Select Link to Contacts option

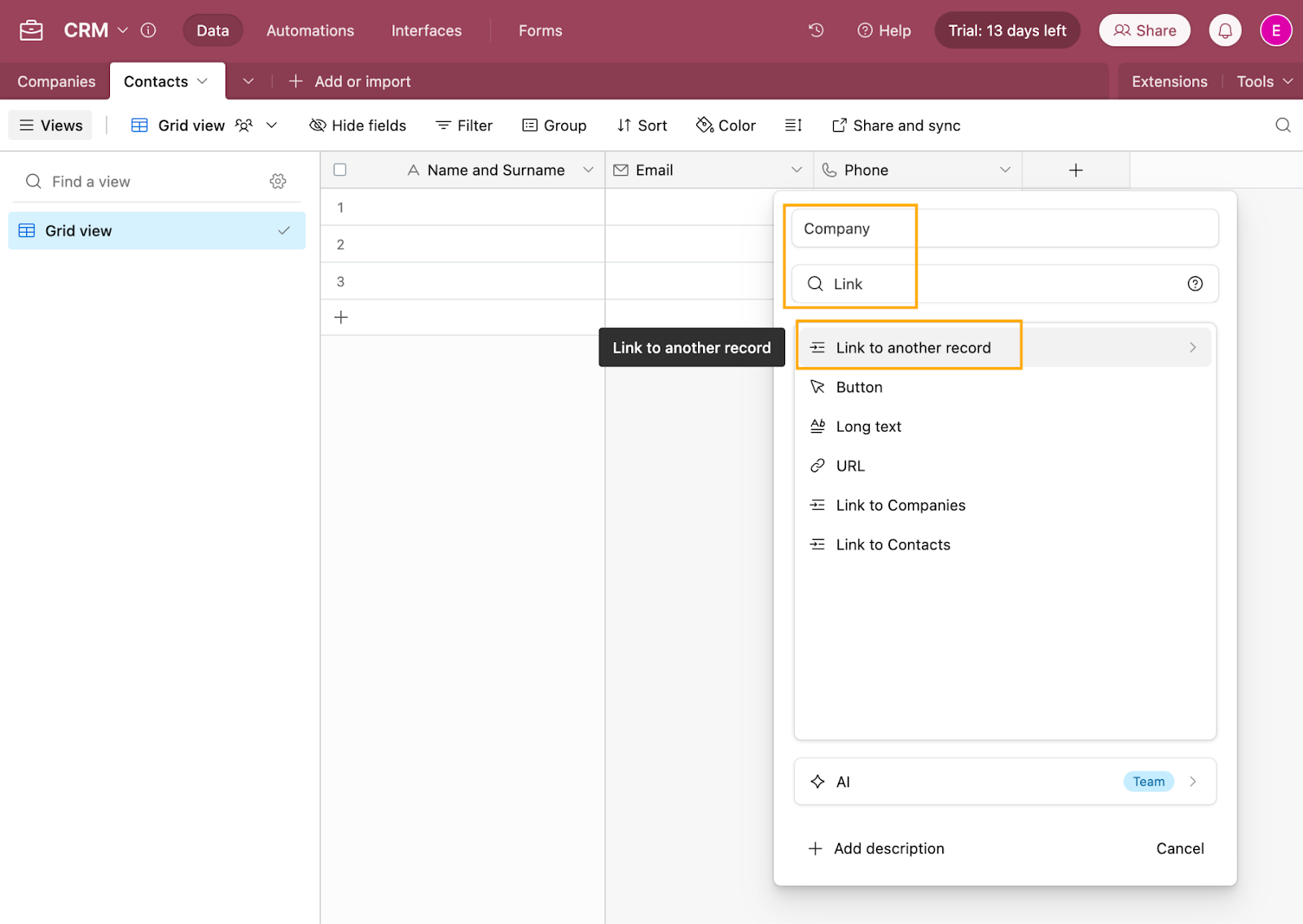pos(1005,545)
